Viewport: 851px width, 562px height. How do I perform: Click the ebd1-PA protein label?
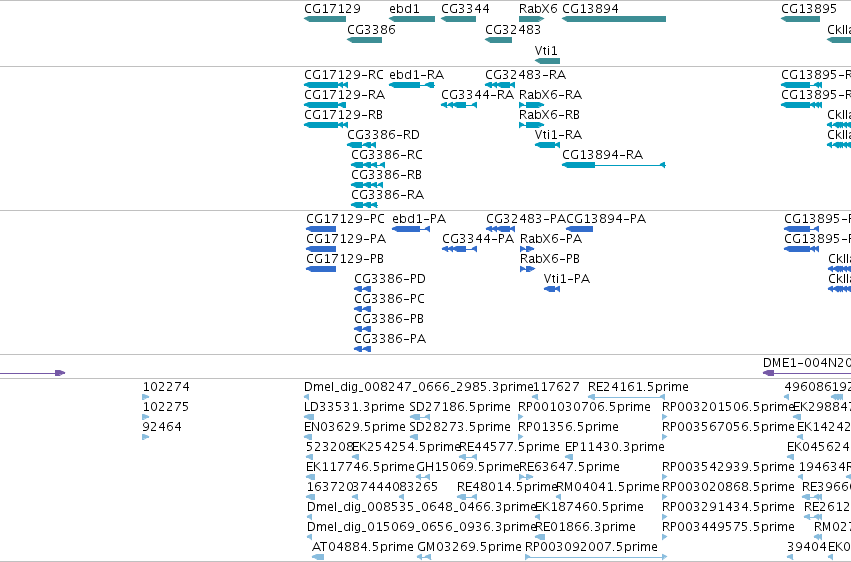[x=419, y=219]
